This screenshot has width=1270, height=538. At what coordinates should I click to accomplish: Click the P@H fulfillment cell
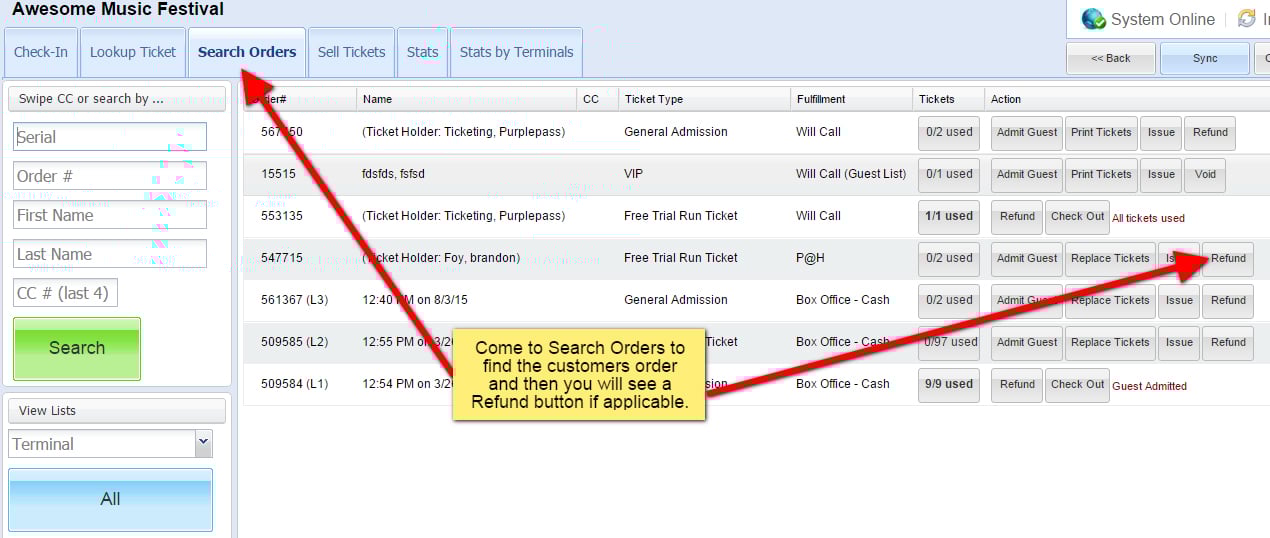pyautogui.click(x=811, y=258)
